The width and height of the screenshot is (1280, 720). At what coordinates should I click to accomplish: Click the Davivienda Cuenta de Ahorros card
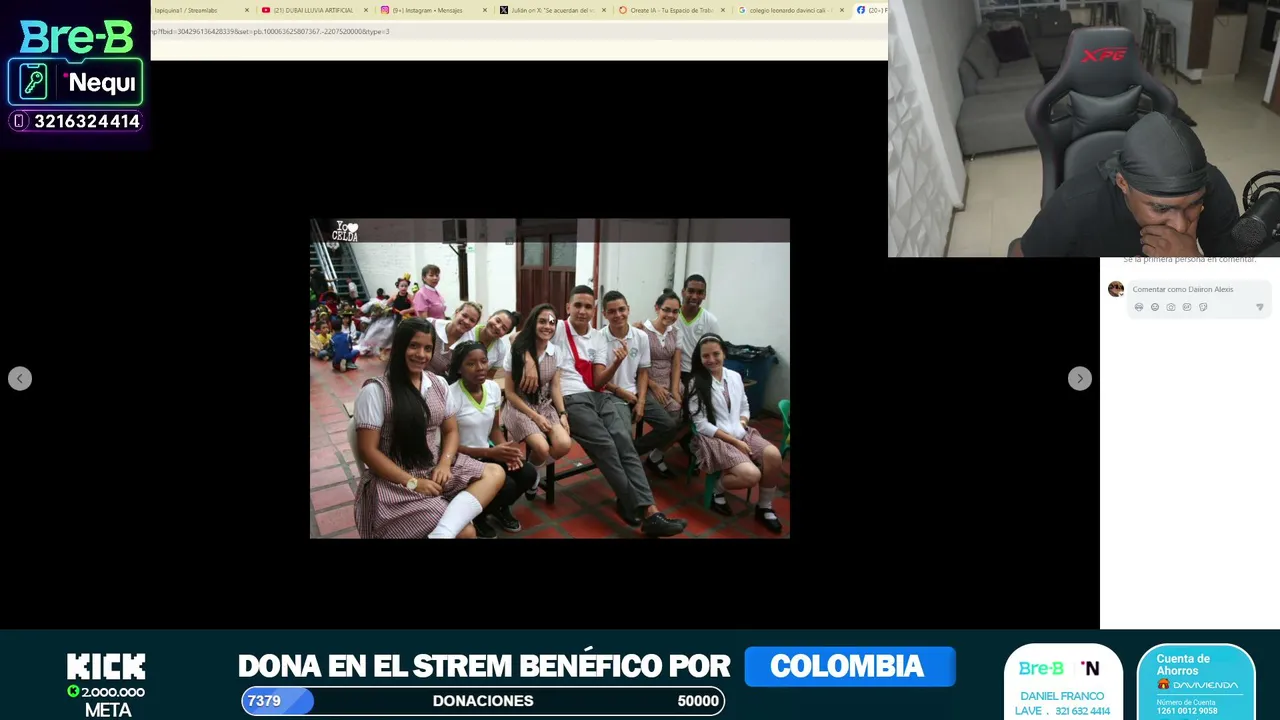pyautogui.click(x=1196, y=682)
